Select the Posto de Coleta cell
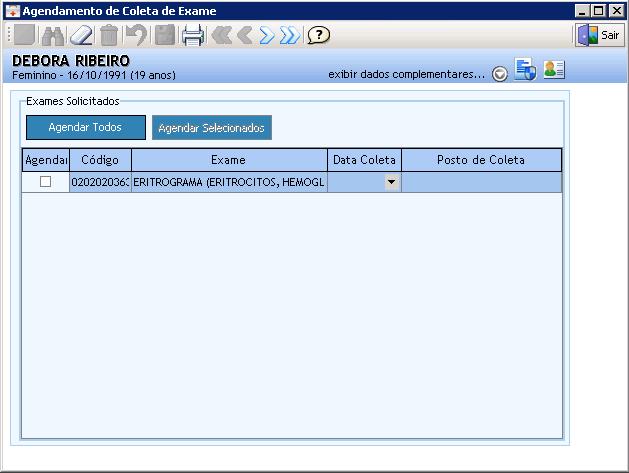 click(x=481, y=182)
